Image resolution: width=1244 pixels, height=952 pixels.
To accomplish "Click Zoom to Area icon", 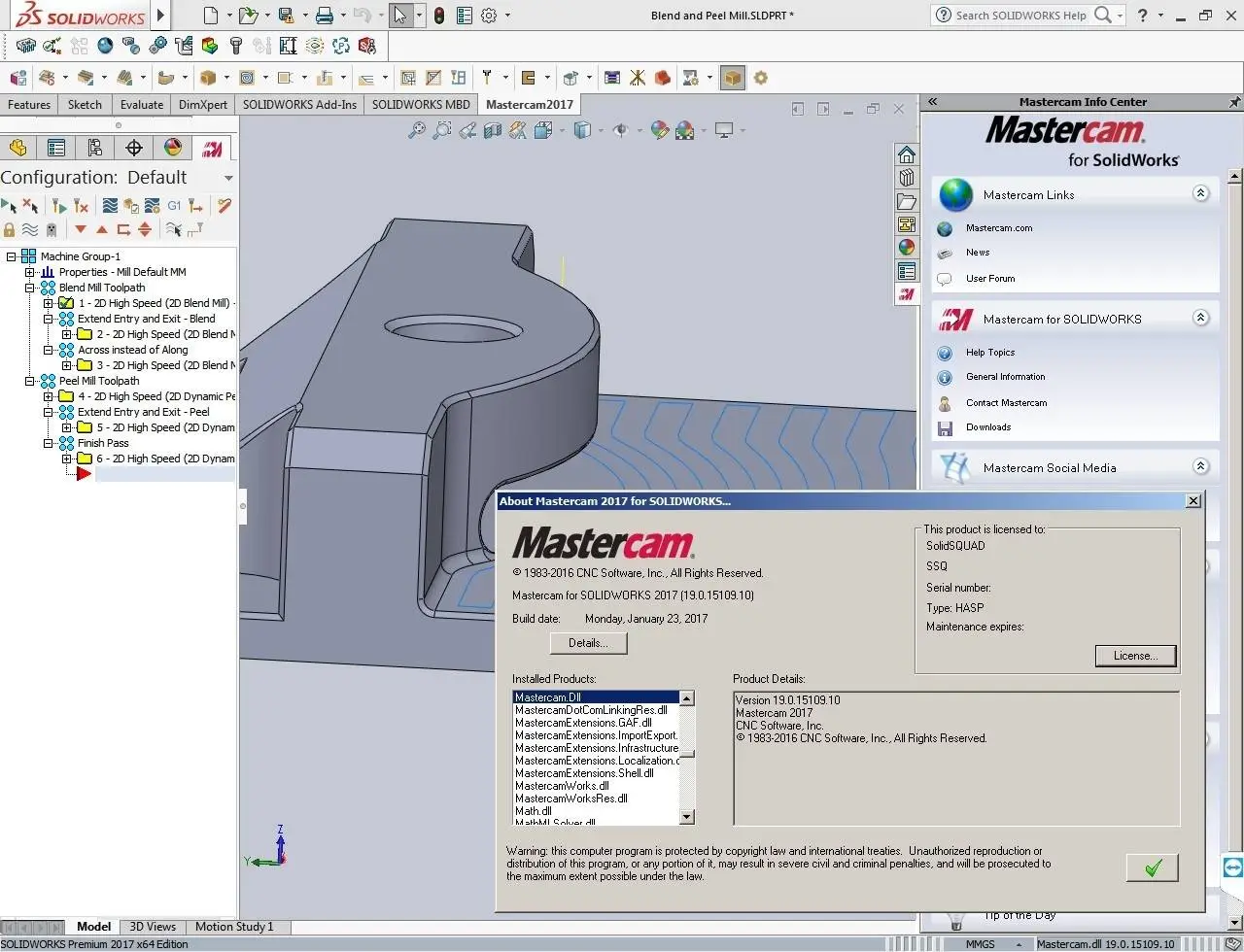I will [442, 129].
